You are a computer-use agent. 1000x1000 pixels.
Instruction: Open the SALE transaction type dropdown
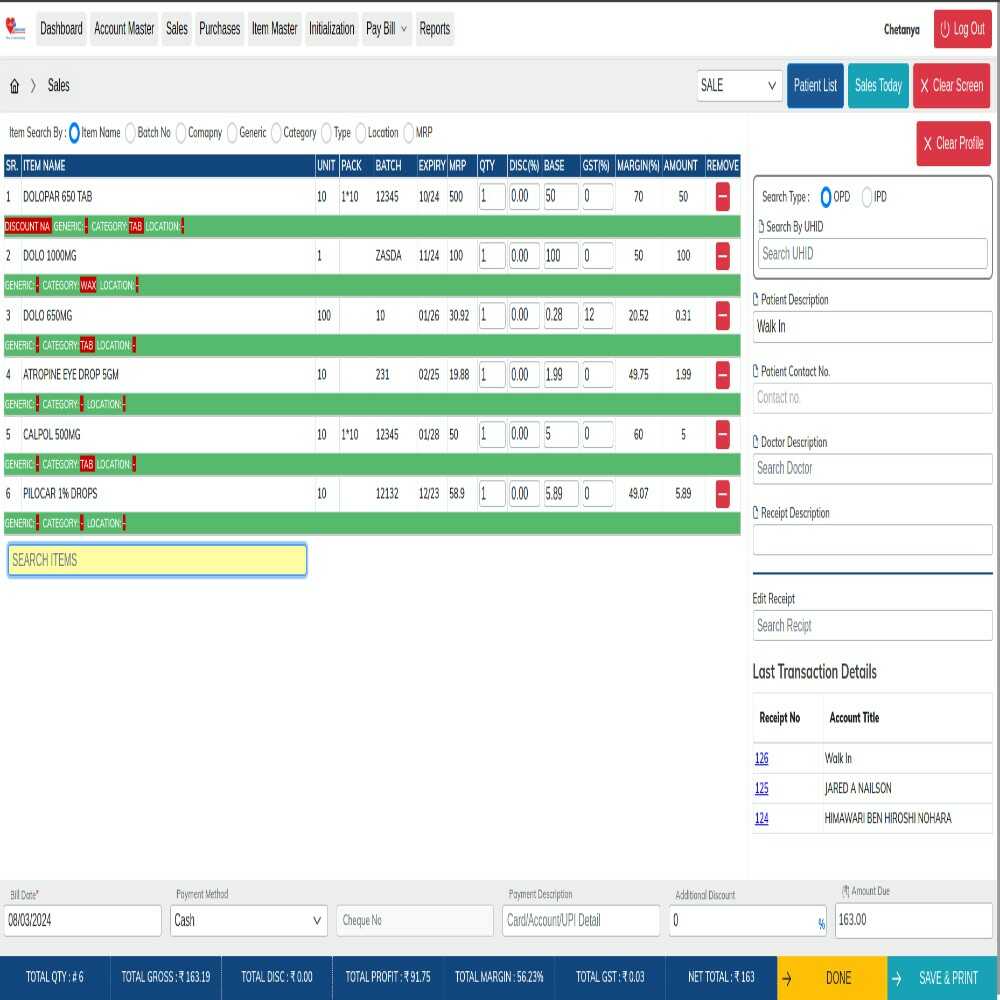pyautogui.click(x=739, y=86)
